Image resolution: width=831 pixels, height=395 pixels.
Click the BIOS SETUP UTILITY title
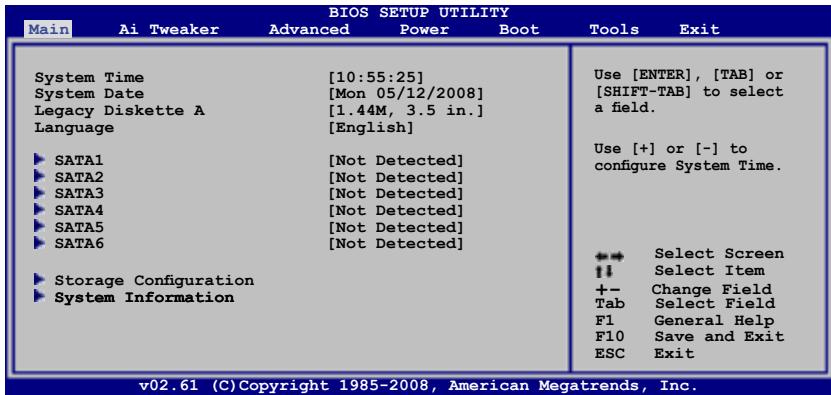point(419,12)
